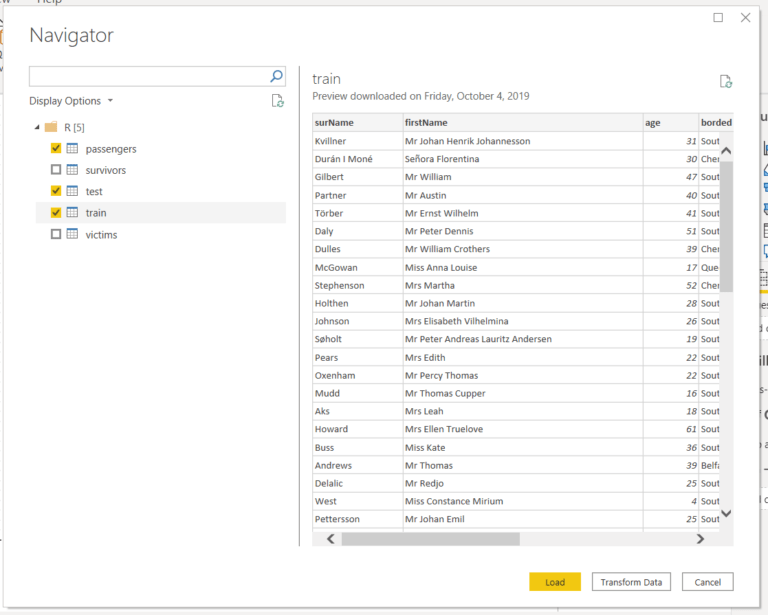Collapse the R [5] folder tree node
This screenshot has height=615, width=768.
pyautogui.click(x=38, y=127)
